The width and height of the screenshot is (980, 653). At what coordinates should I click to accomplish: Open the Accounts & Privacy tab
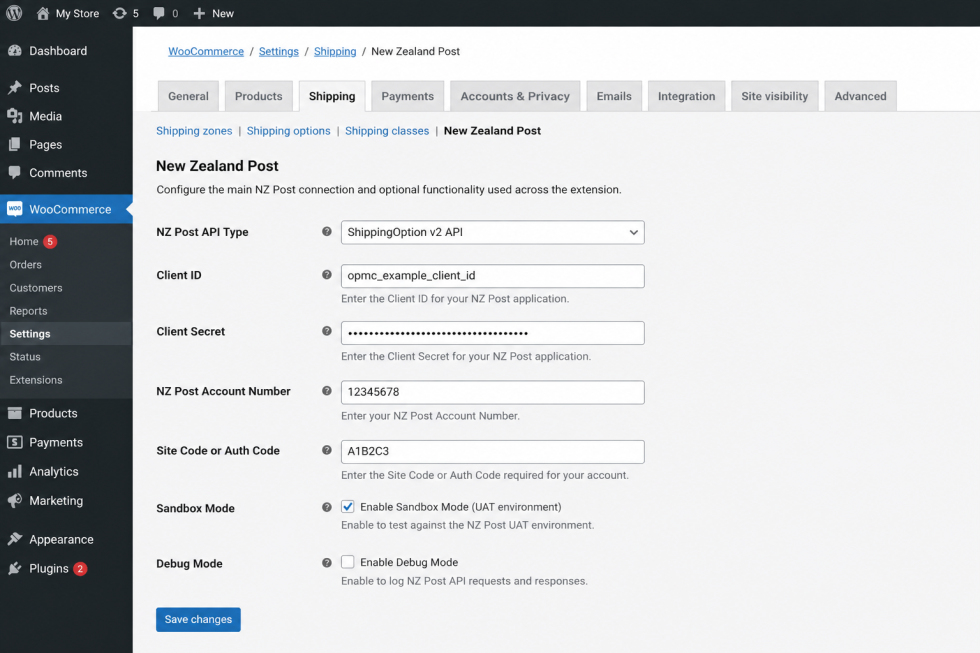515,96
